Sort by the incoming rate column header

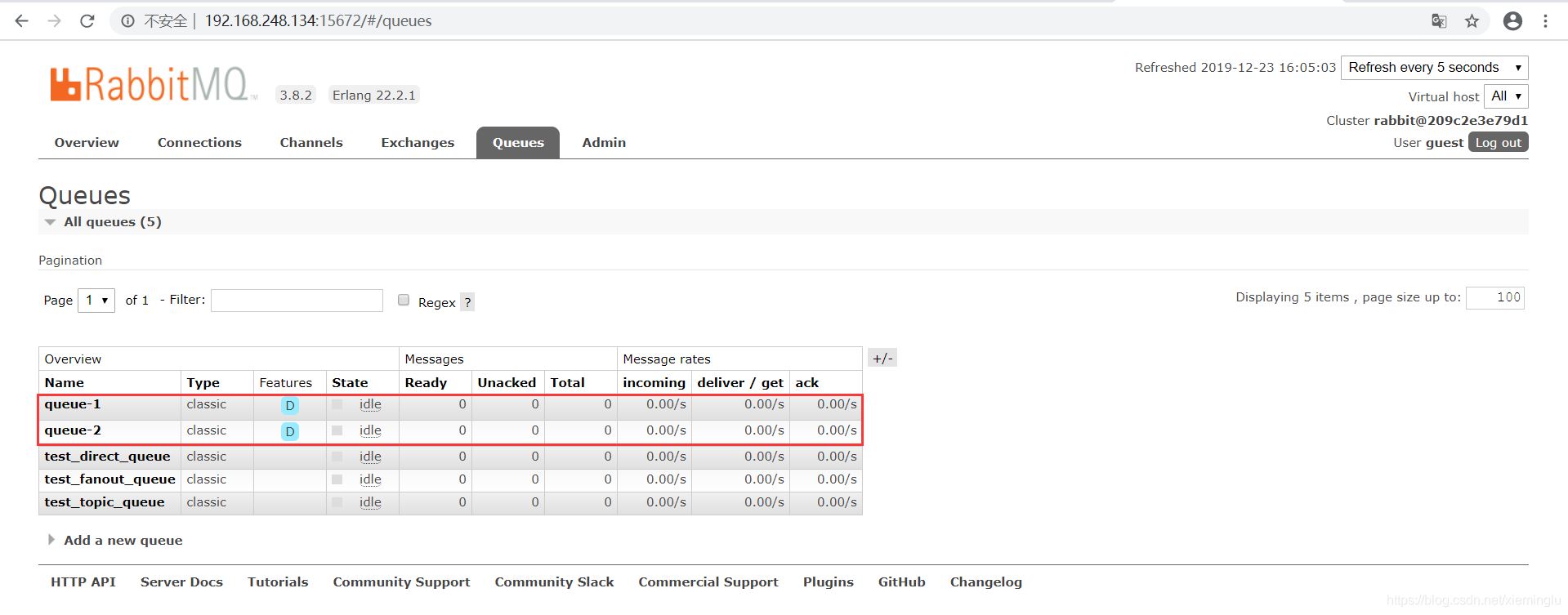pyautogui.click(x=654, y=382)
